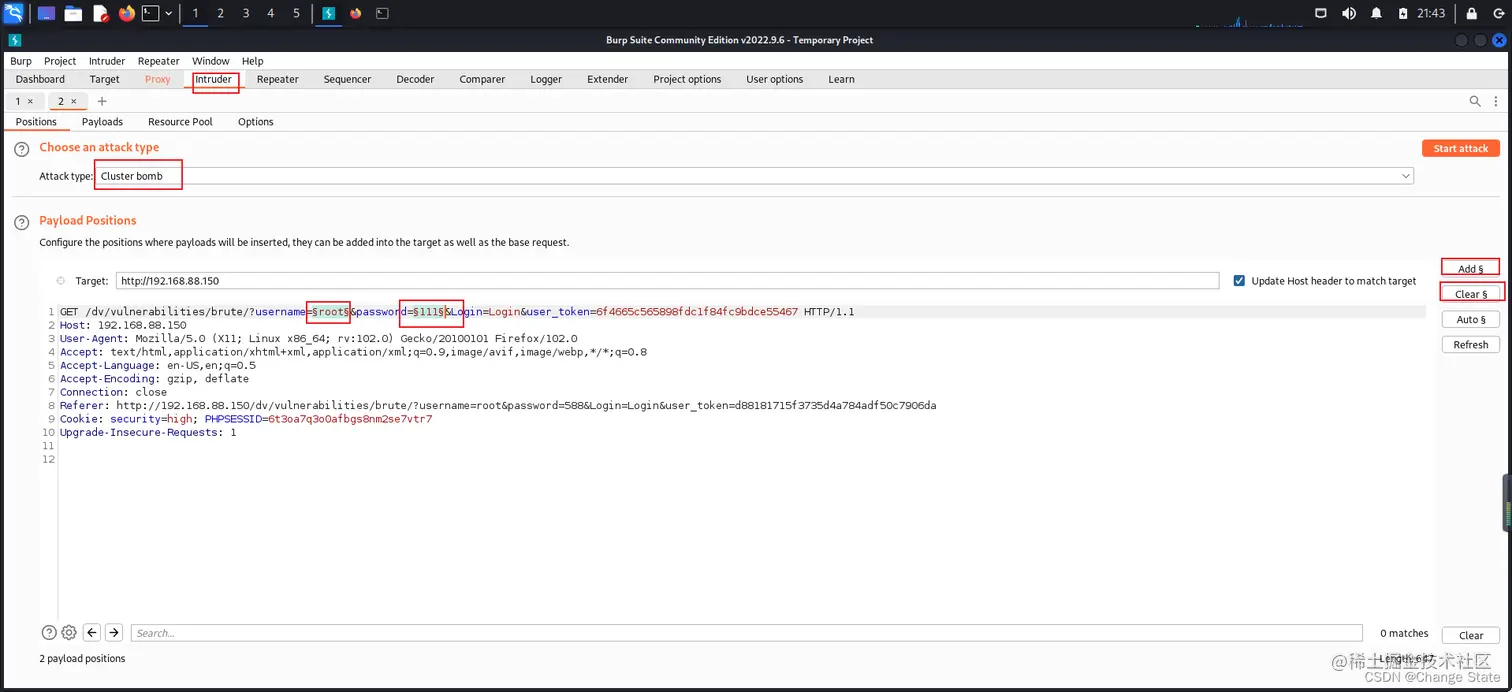Open search settings gear icon
Image resolution: width=1512 pixels, height=692 pixels.
point(69,632)
